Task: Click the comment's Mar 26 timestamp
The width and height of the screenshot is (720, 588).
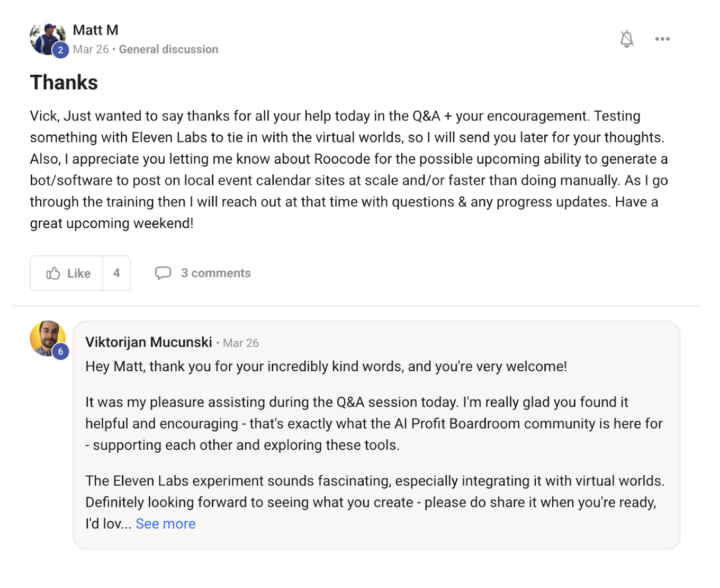Action: point(239,343)
